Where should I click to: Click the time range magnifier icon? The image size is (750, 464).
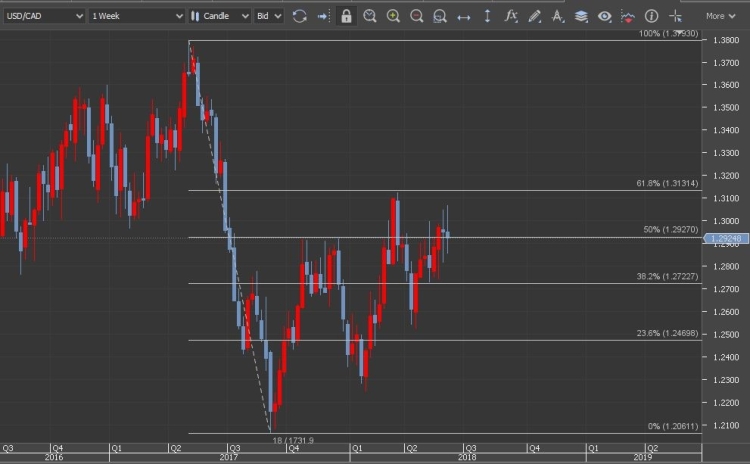[369, 16]
